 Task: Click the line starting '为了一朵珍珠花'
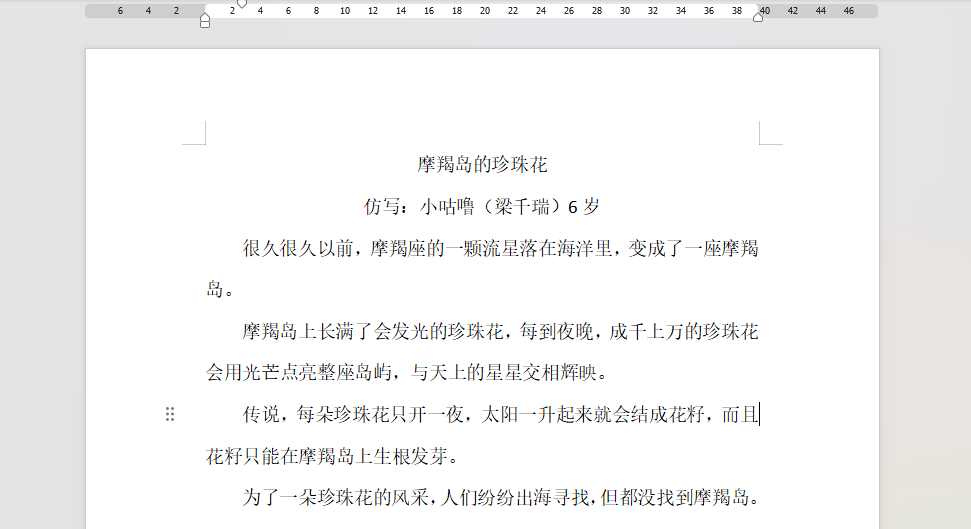click(x=500, y=497)
